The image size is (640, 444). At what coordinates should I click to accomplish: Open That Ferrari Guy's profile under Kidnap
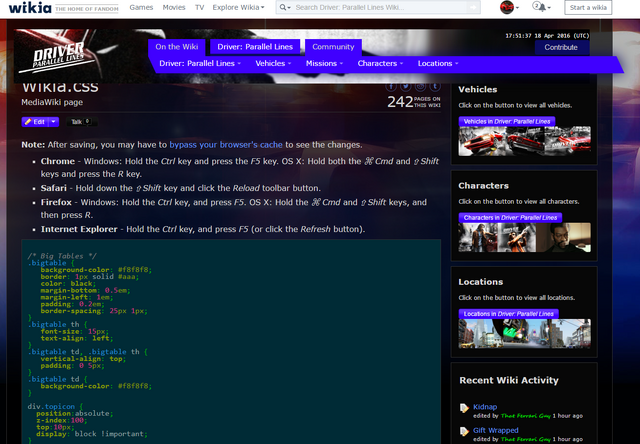525,416
